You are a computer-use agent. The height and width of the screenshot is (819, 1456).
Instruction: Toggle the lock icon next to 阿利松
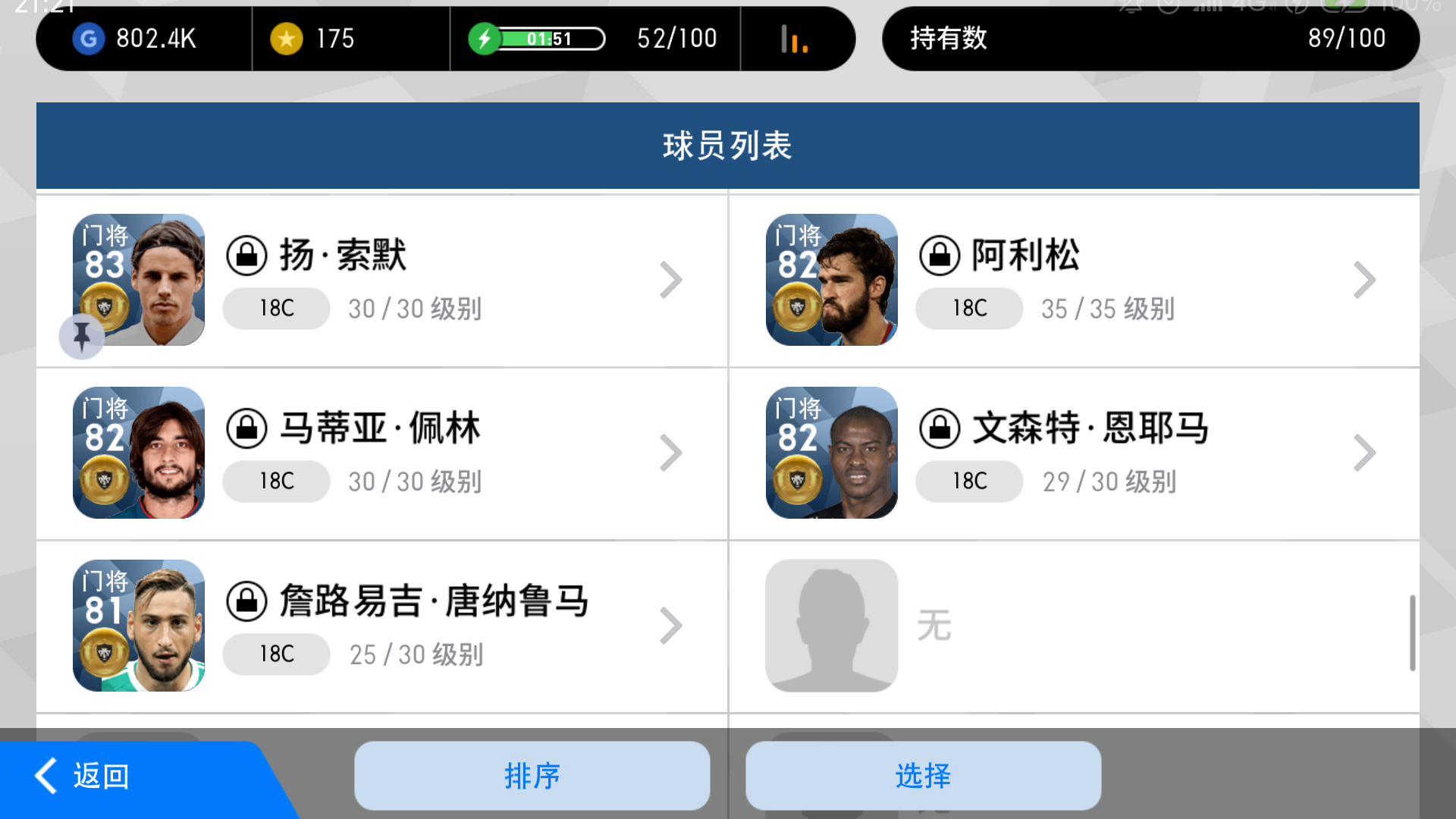[x=940, y=256]
